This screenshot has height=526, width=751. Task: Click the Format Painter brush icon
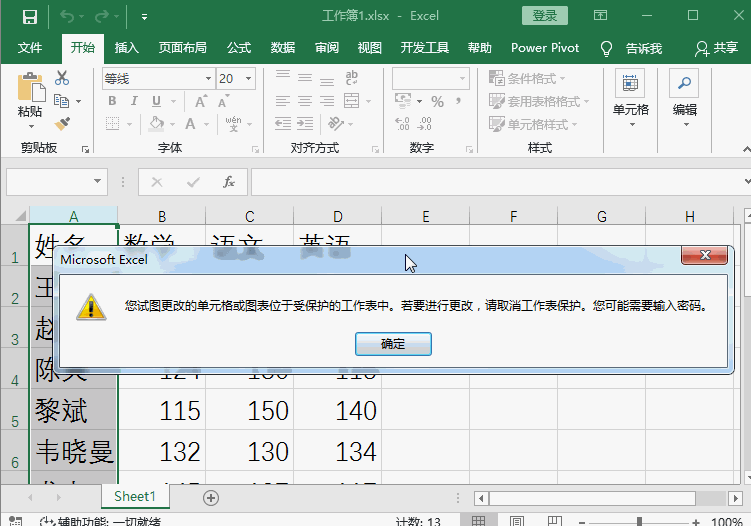tap(62, 124)
